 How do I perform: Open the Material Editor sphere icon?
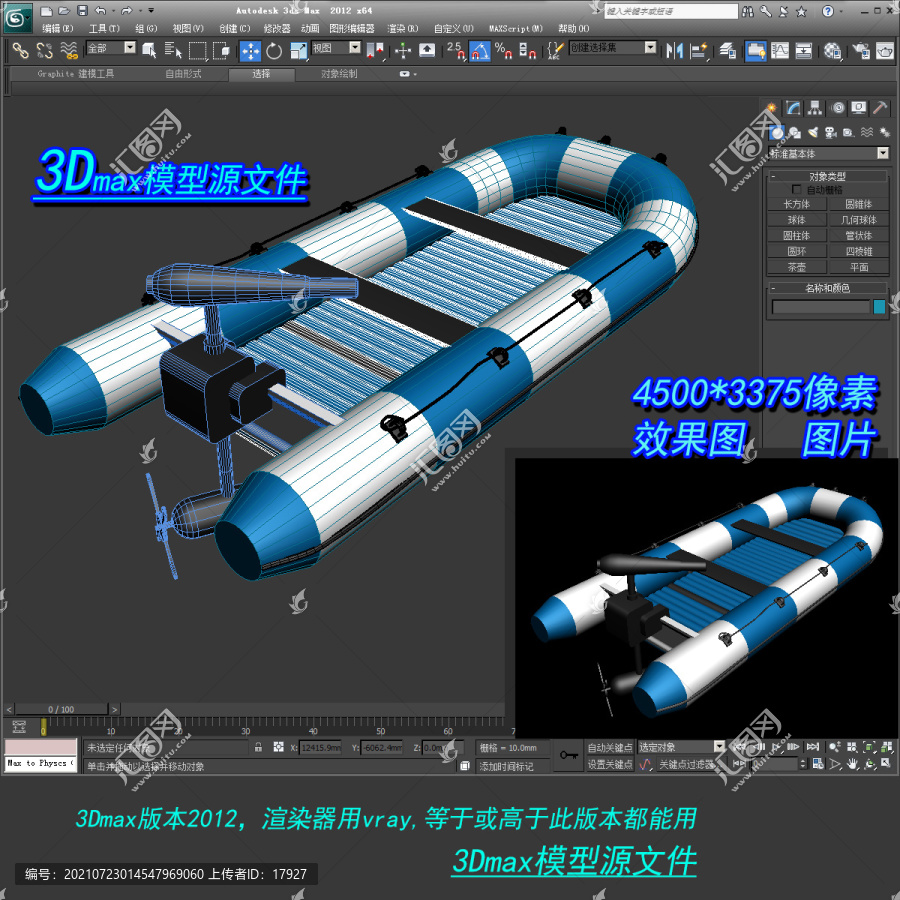[x=832, y=51]
